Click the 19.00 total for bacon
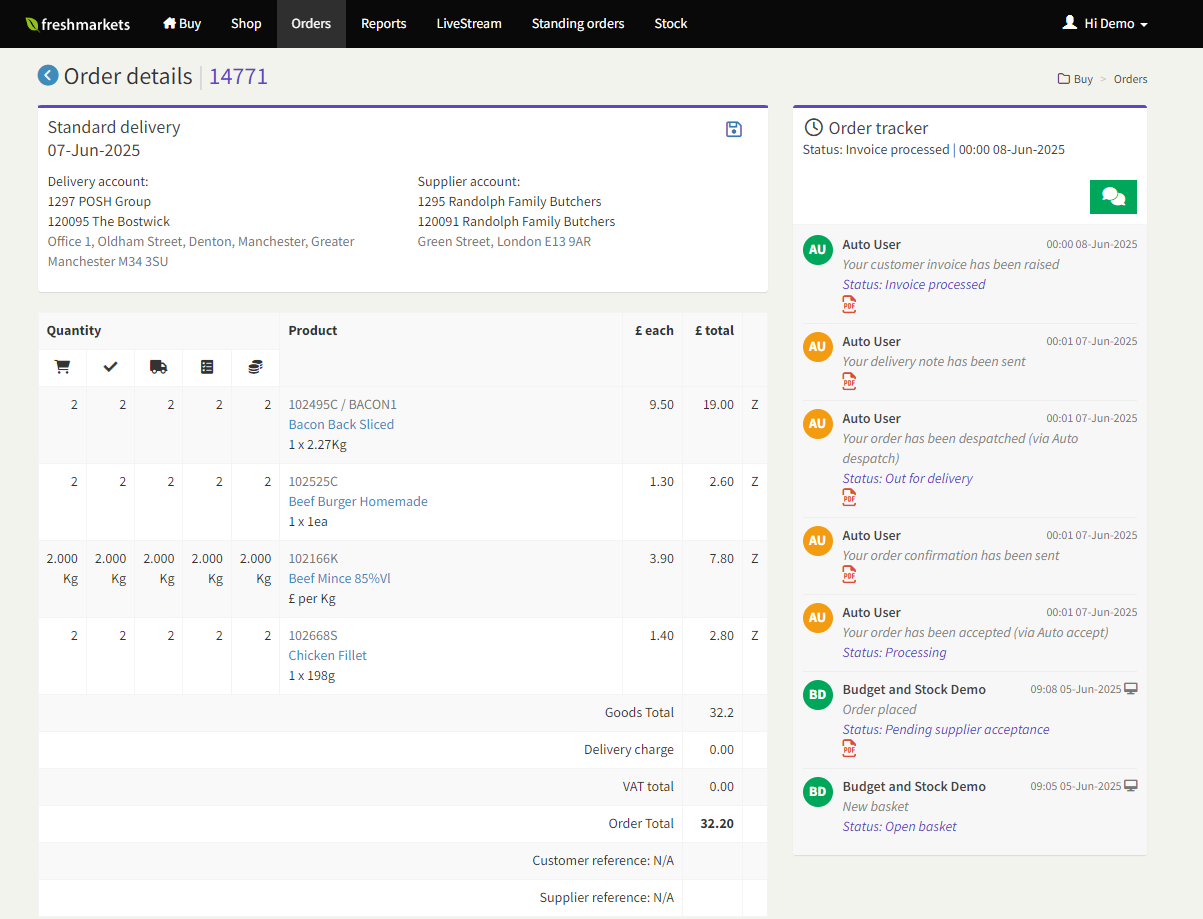1203x919 pixels. click(717, 404)
